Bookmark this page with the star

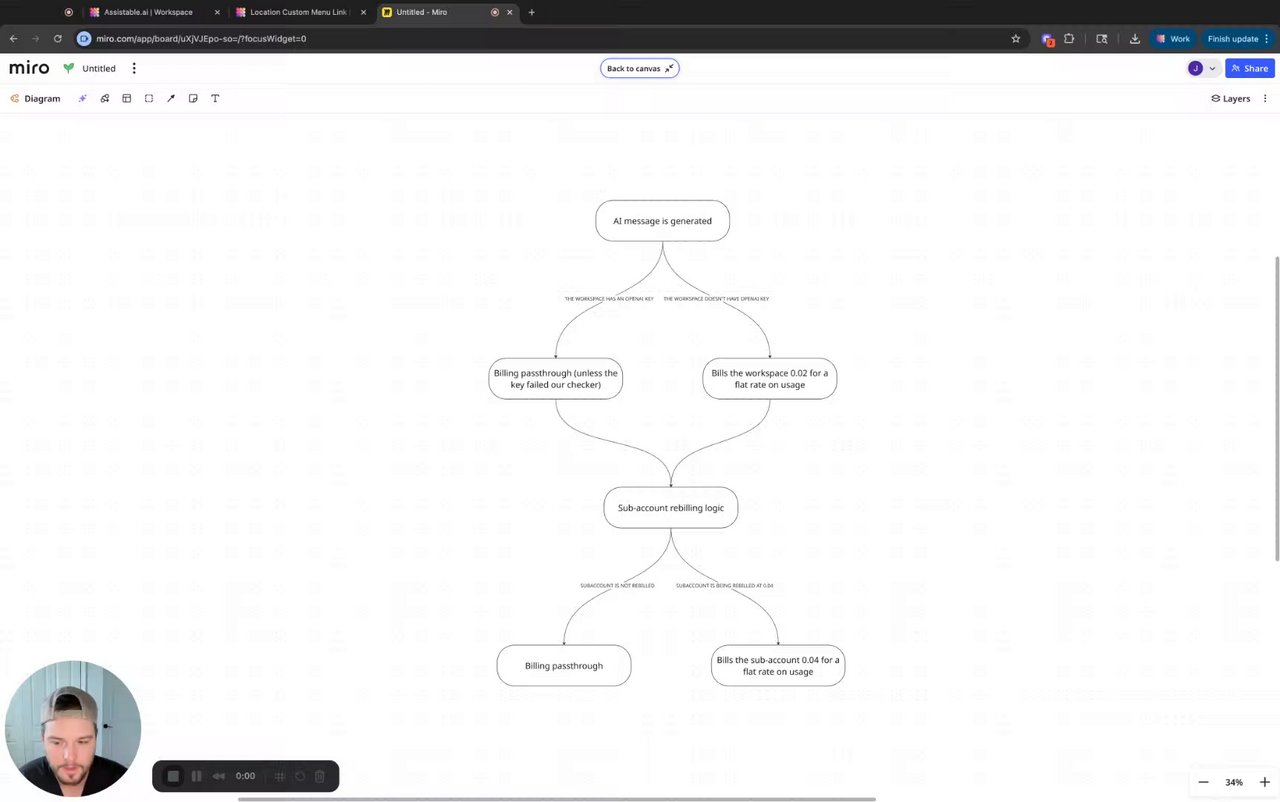tap(1016, 39)
